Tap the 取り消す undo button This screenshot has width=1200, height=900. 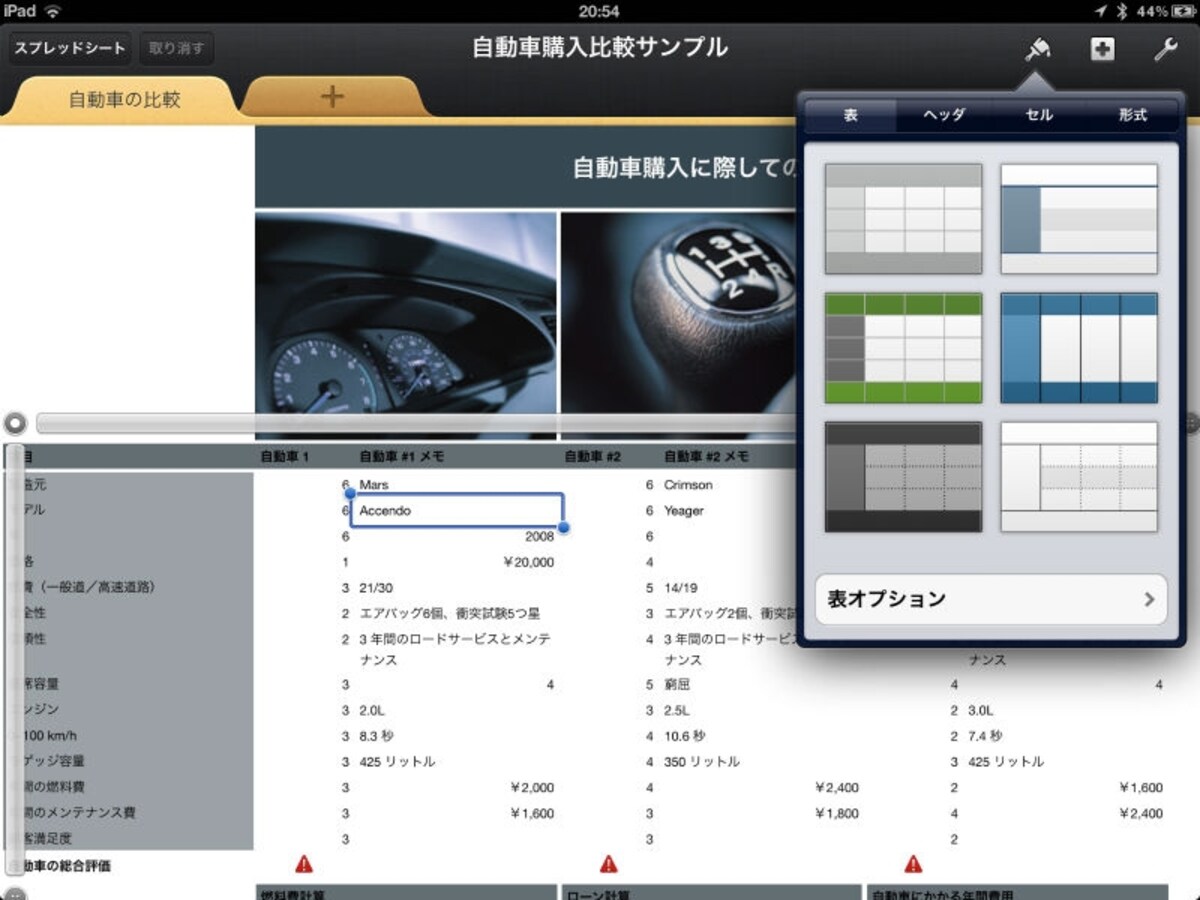coord(176,47)
